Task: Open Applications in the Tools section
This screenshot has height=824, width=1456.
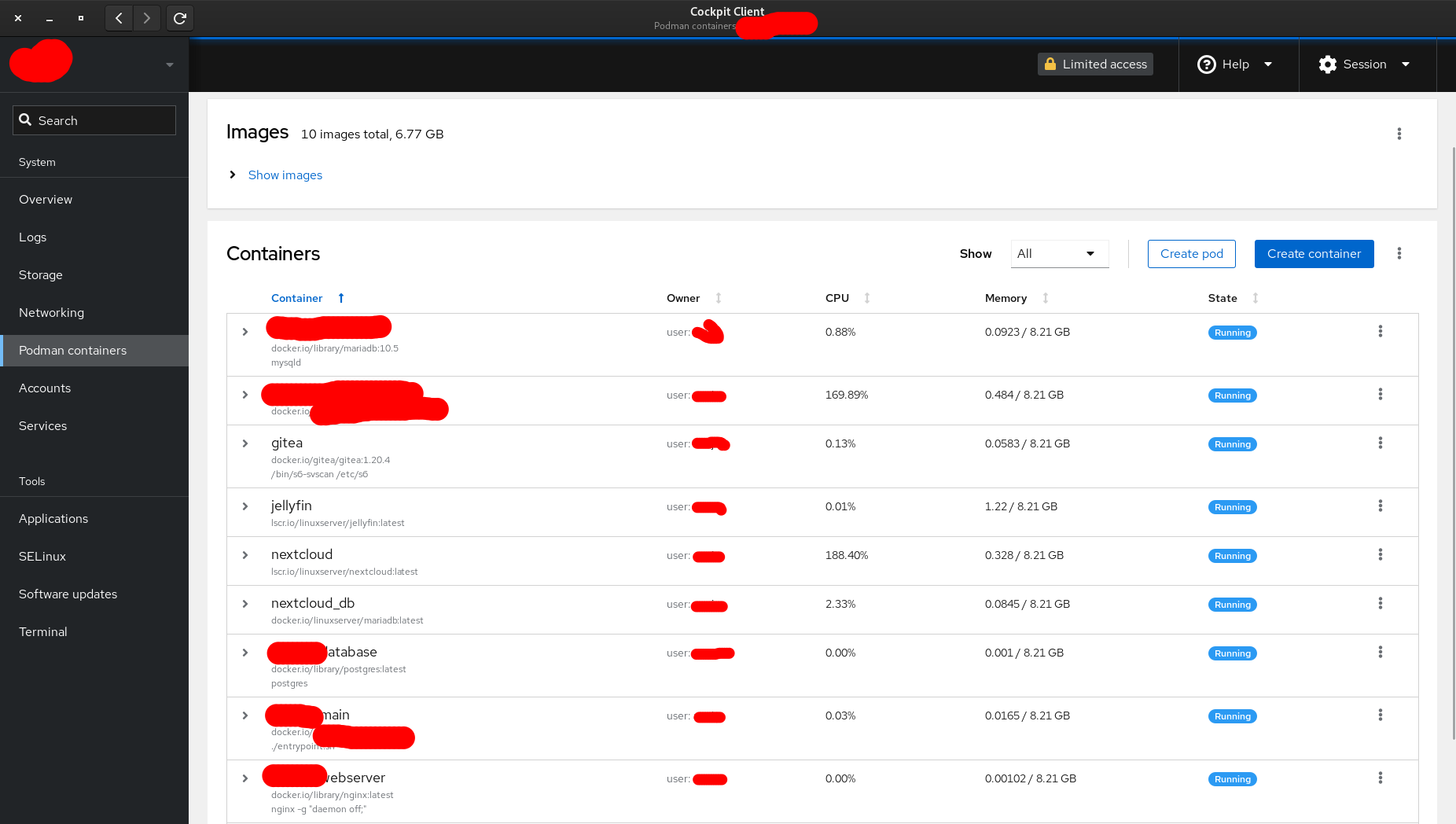Action: coord(94,519)
